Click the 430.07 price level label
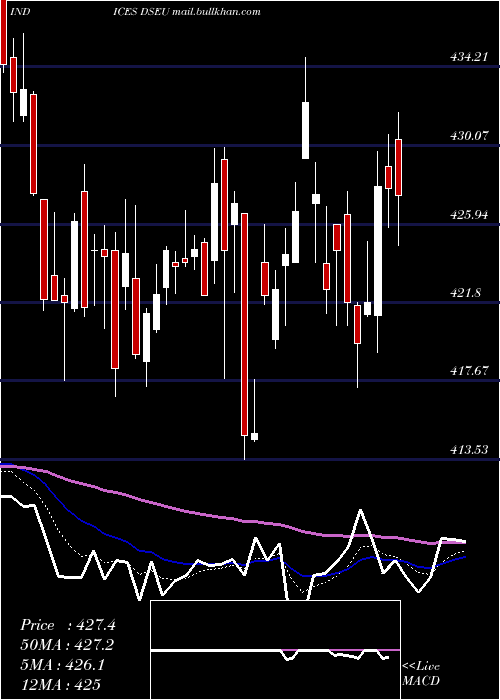Image resolution: width=500 pixels, height=700 pixels. point(469,135)
